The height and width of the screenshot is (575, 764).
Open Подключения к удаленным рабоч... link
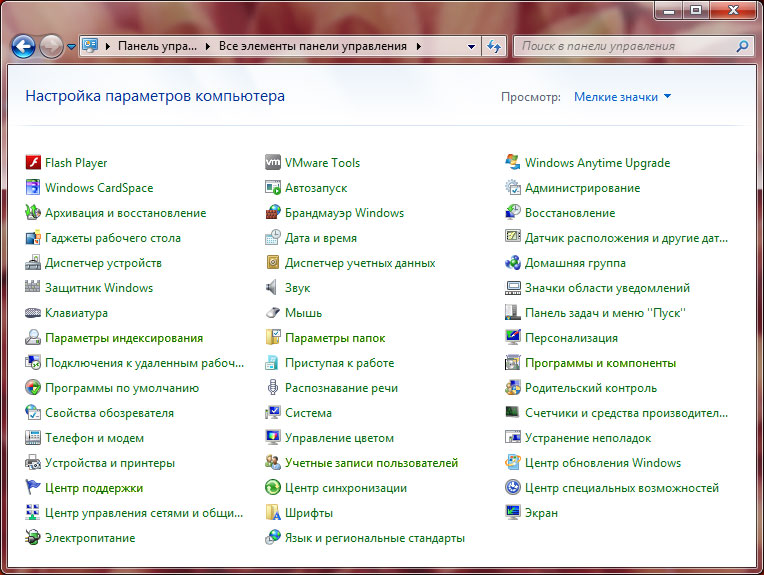point(144,363)
